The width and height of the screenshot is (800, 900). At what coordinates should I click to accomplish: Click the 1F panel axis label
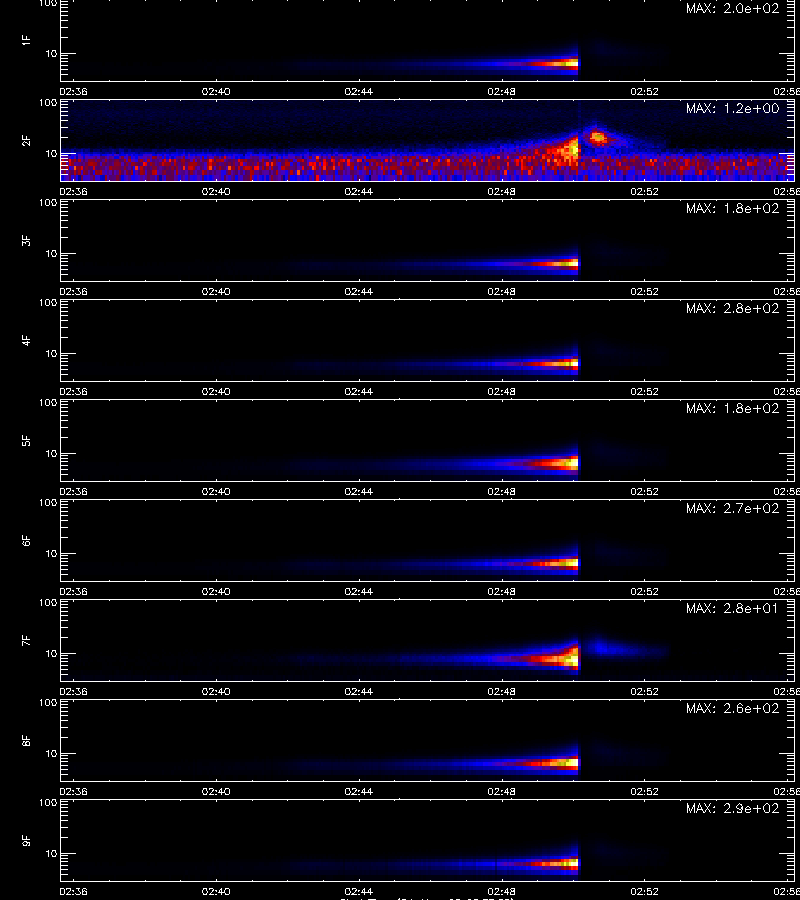(26, 40)
